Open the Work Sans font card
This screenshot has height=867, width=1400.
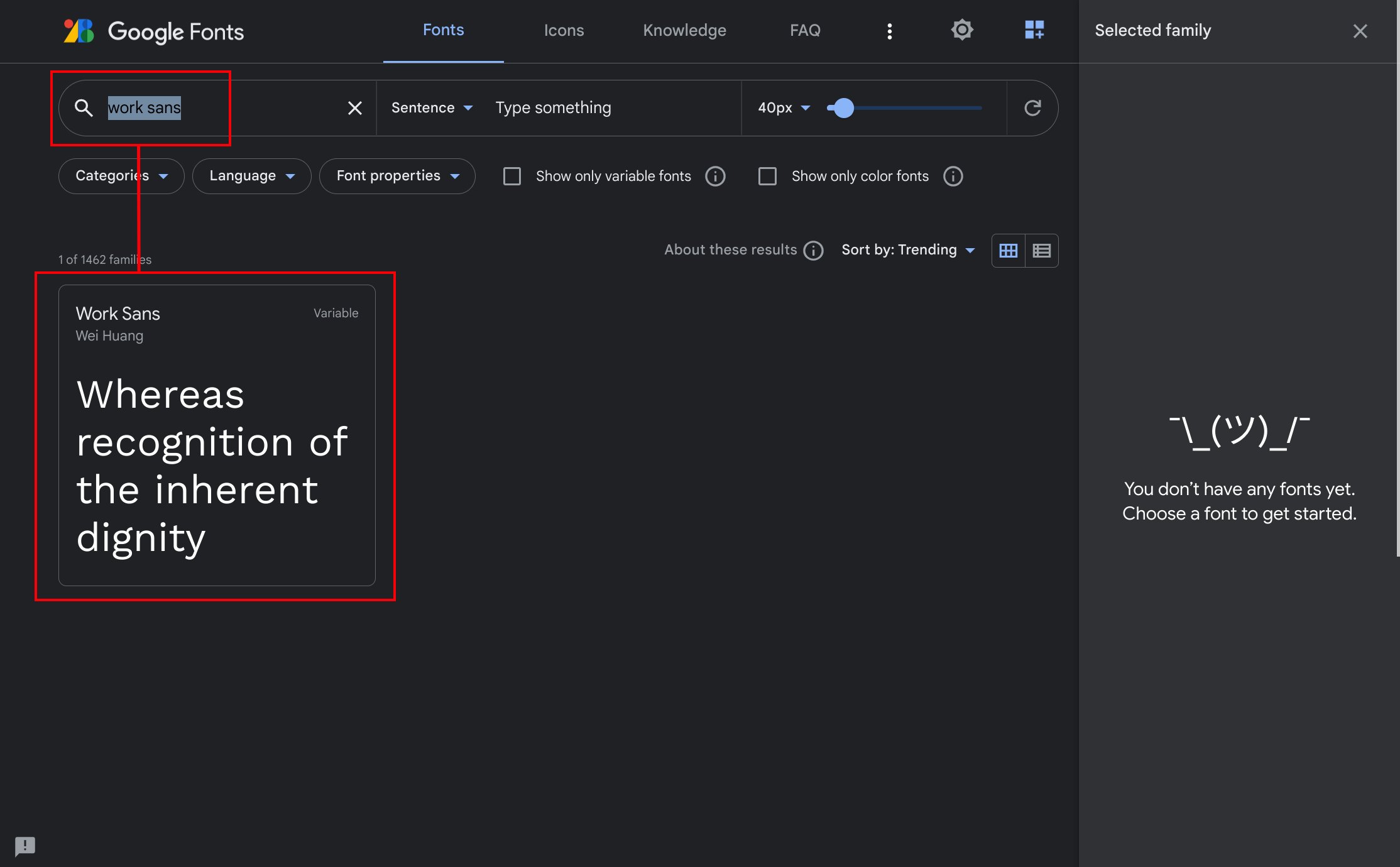(x=217, y=435)
